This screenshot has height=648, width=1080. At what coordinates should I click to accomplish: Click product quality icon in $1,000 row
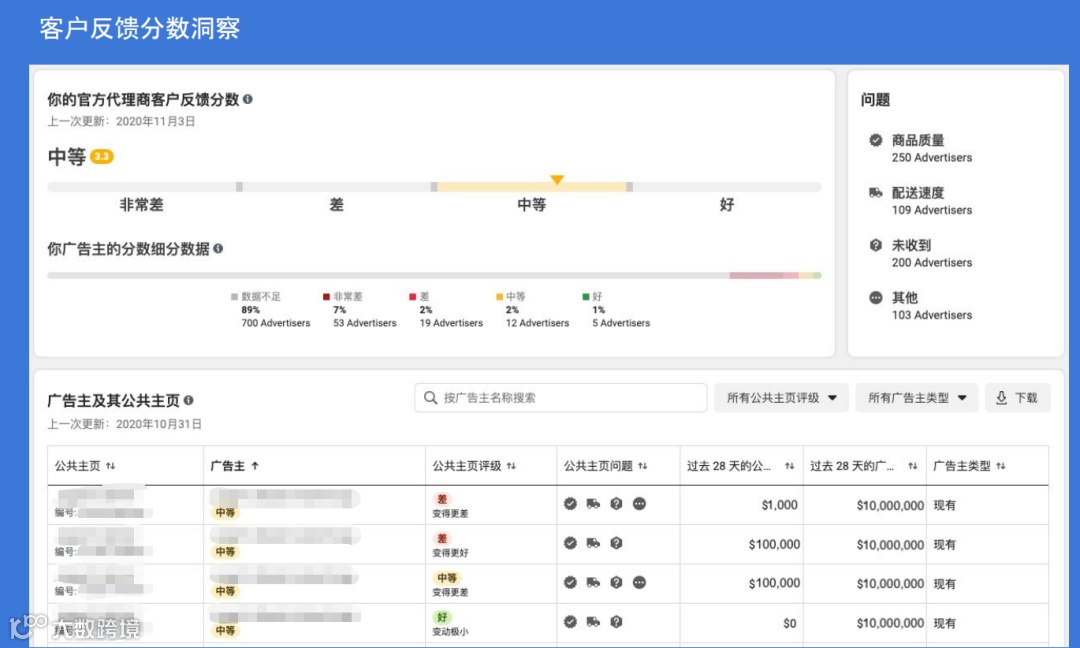[x=570, y=504]
